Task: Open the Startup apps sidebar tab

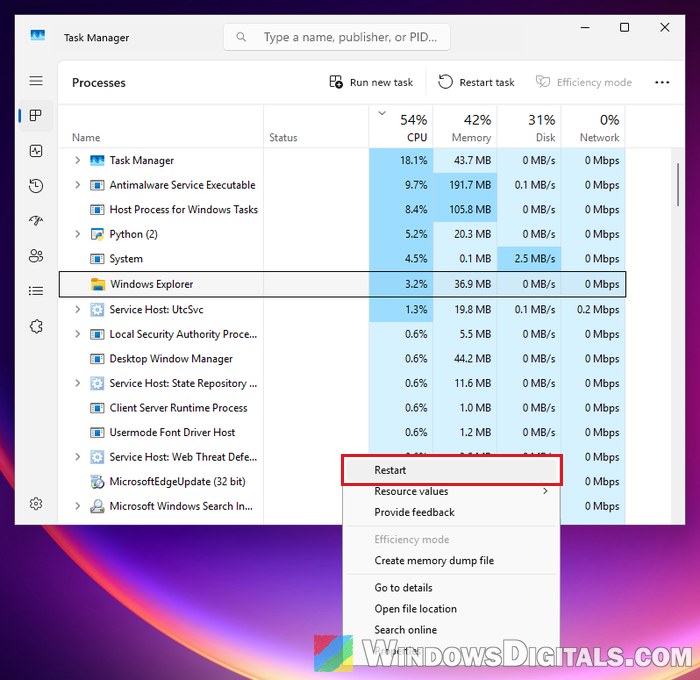Action: pyautogui.click(x=36, y=221)
